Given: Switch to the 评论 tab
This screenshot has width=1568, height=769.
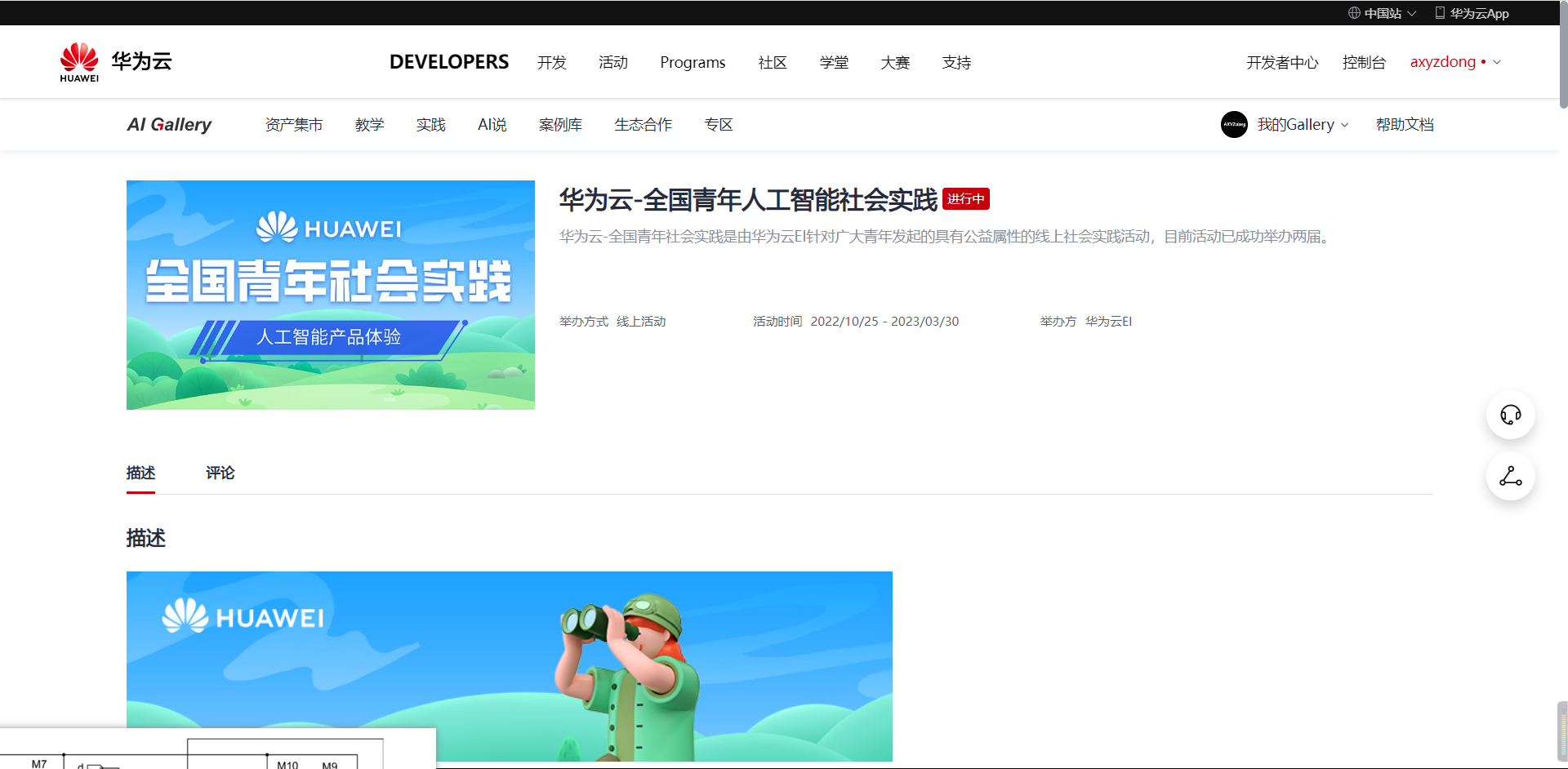Looking at the screenshot, I should click(220, 473).
